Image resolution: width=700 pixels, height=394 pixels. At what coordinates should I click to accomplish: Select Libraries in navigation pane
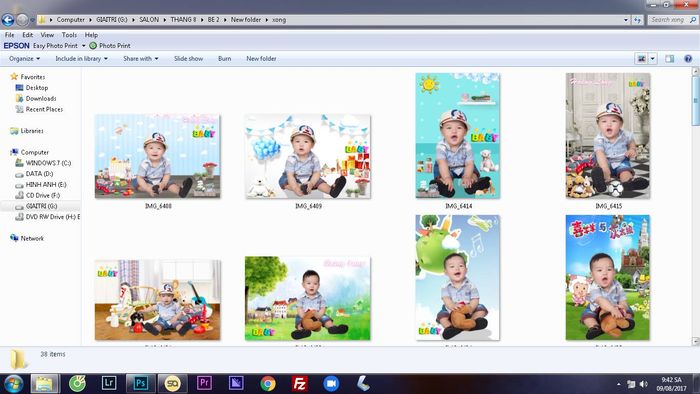click(x=32, y=131)
